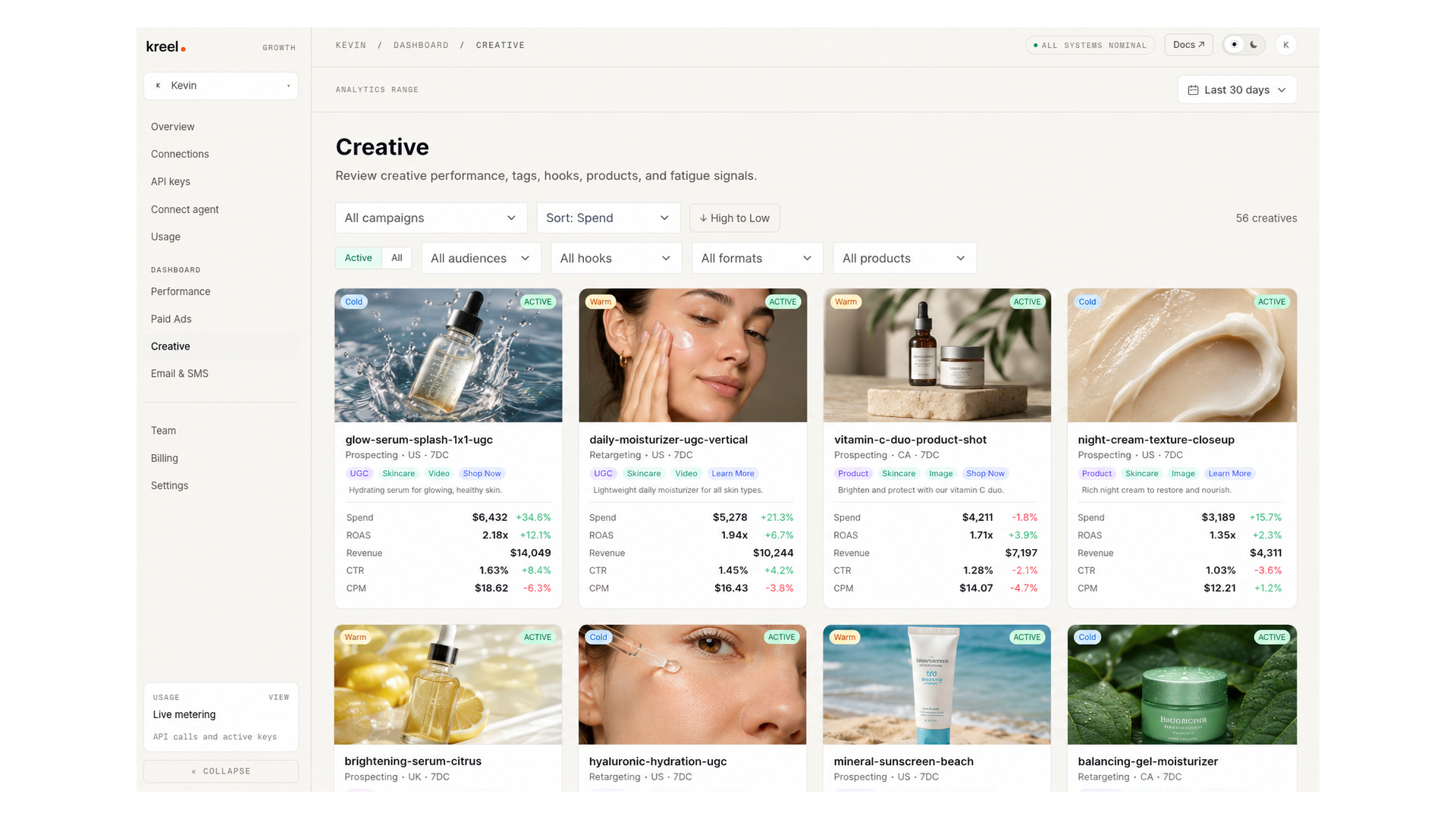The image size is (1456, 819).
Task: Click KEVIN breadcrumb
Action: [x=350, y=45]
